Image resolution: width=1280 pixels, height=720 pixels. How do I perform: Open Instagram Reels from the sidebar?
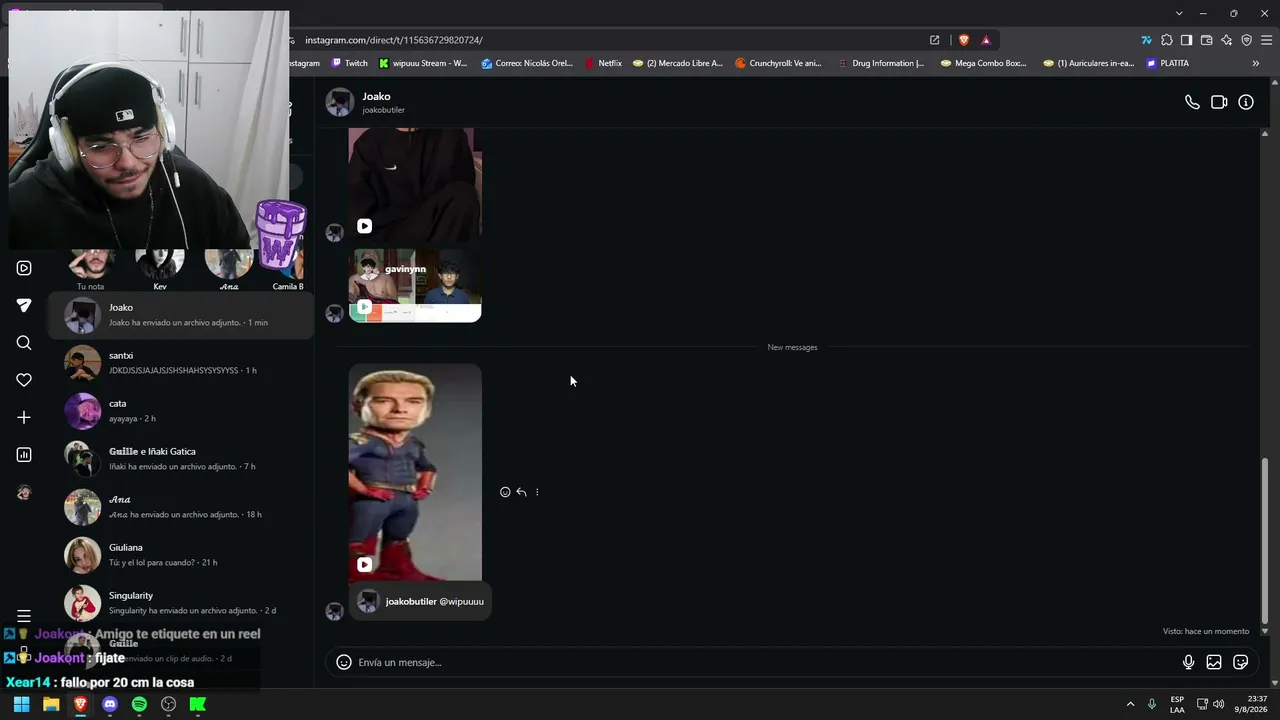click(x=24, y=268)
